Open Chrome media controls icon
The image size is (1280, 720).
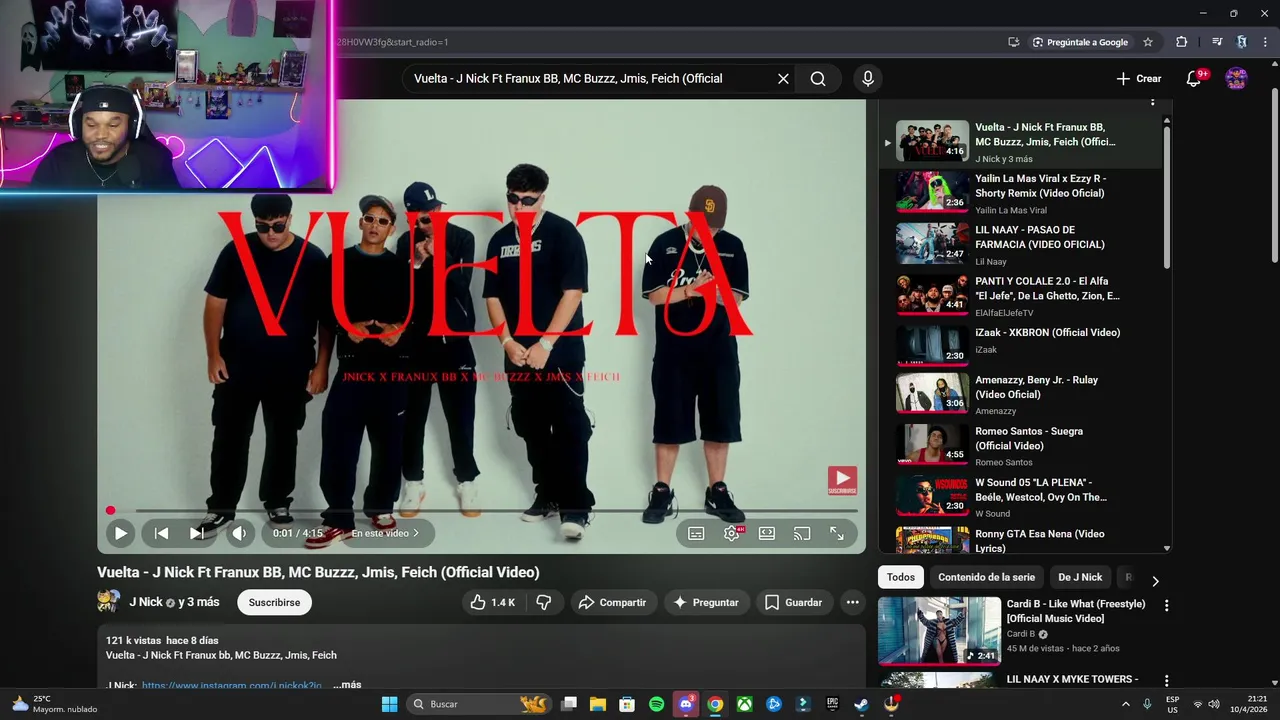coord(1217,42)
